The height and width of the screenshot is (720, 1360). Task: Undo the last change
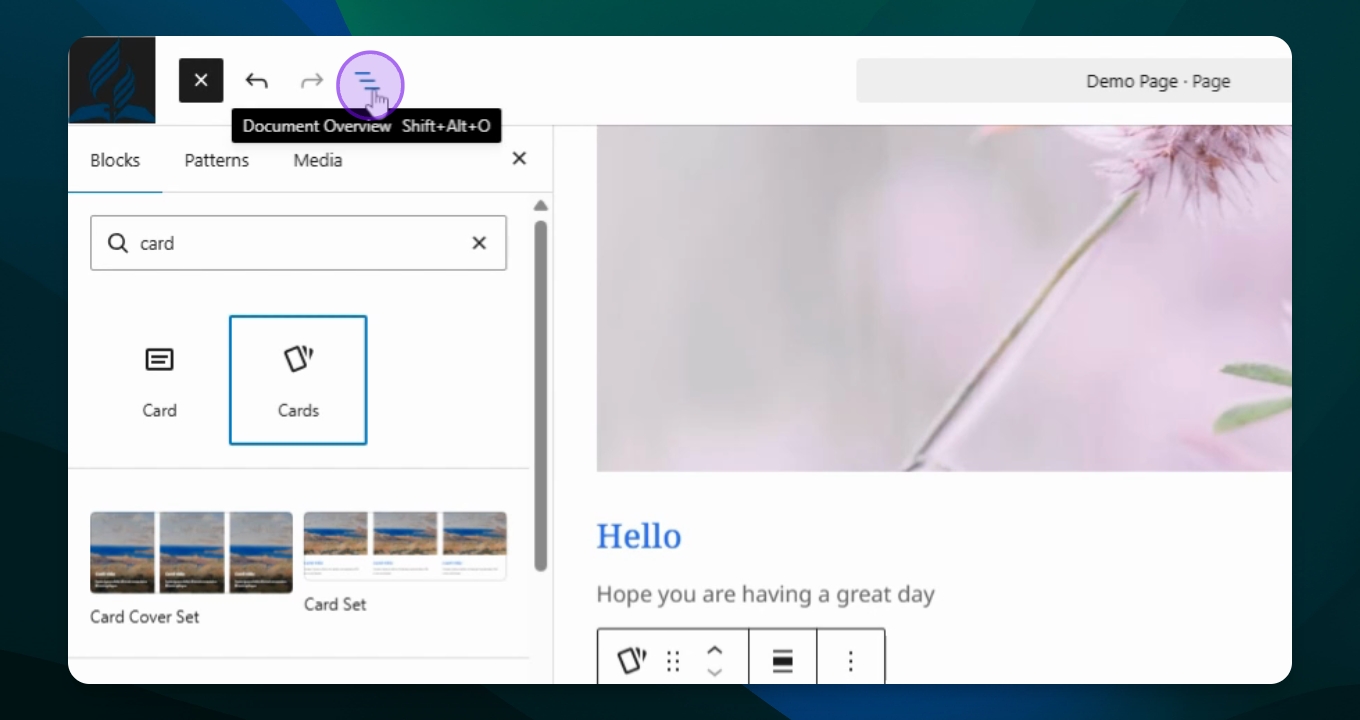(x=257, y=80)
